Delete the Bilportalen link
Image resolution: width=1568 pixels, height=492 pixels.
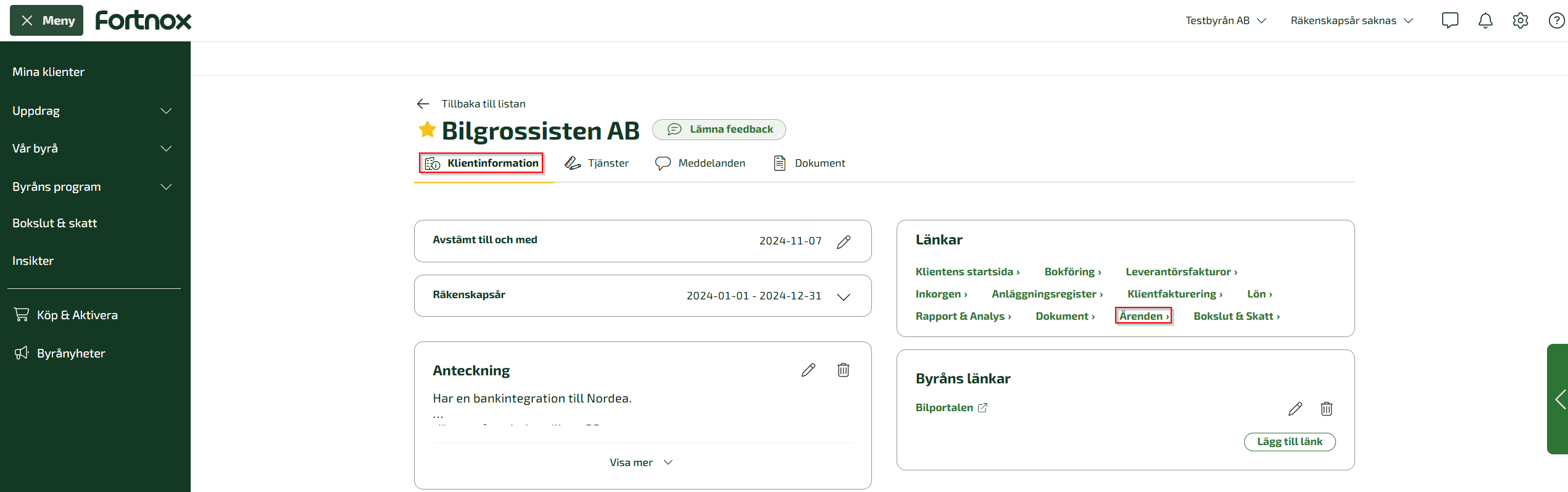pos(1327,409)
